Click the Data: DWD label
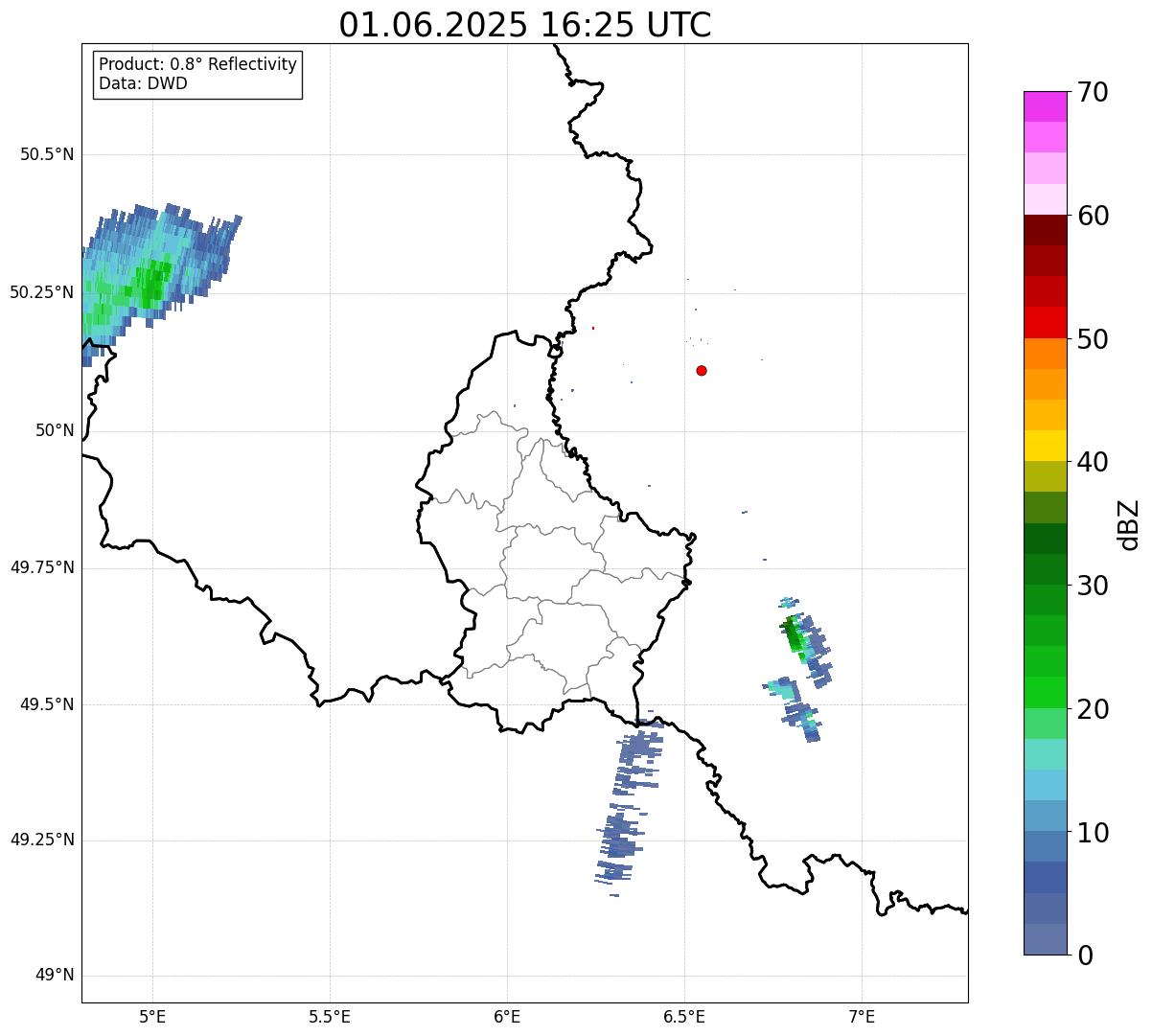The width and height of the screenshot is (1152, 1036). click(x=143, y=83)
